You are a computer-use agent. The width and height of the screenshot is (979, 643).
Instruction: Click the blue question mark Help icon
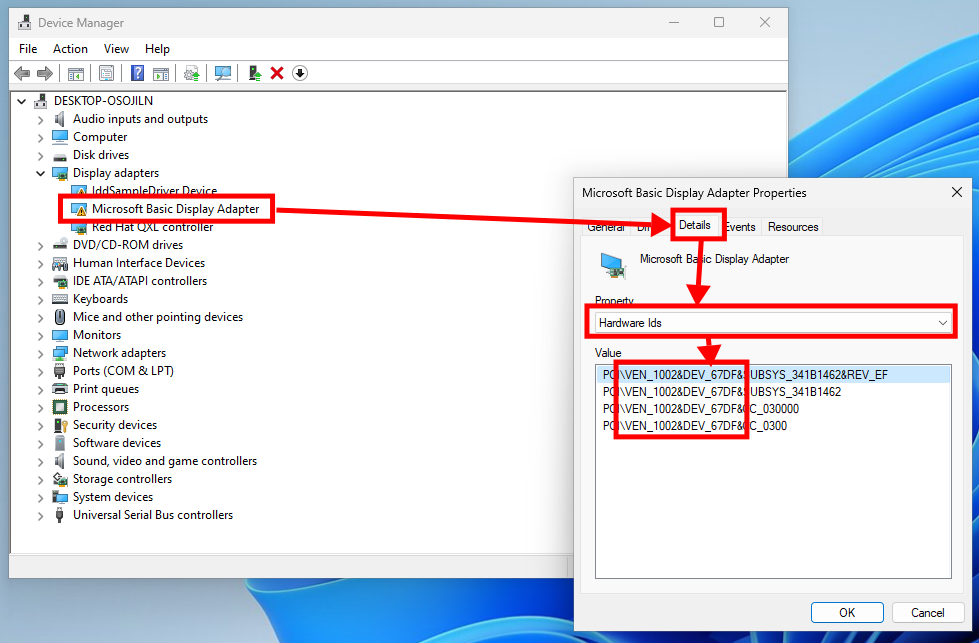pyautogui.click(x=137, y=74)
